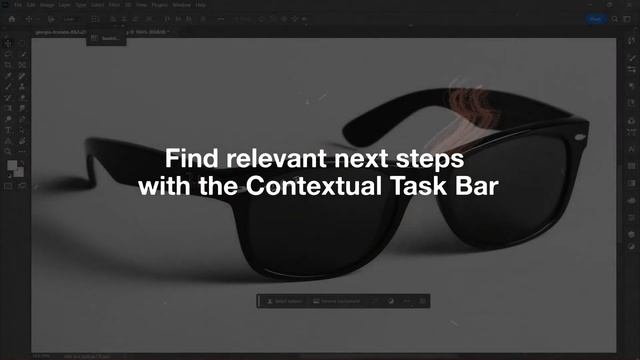Select the Hand tool
The height and width of the screenshot is (360, 640).
click(22, 141)
